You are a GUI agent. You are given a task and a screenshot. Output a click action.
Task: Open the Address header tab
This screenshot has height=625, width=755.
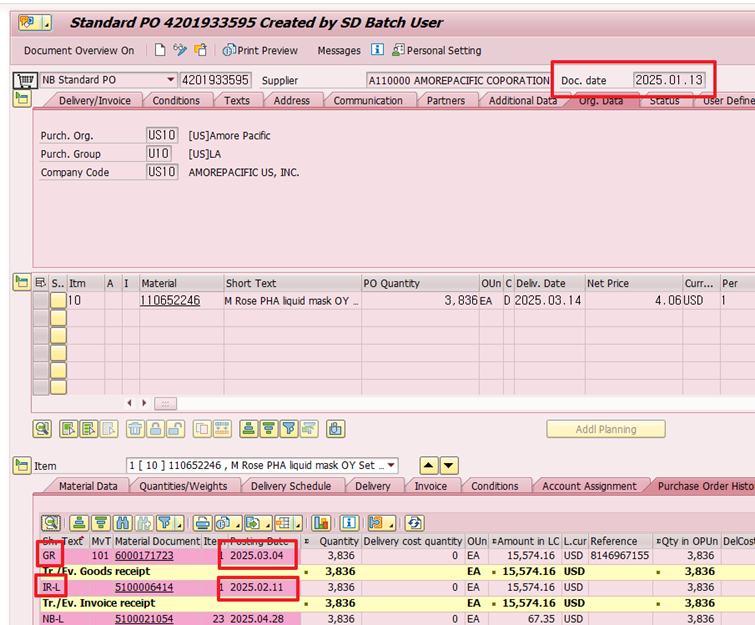(x=291, y=101)
